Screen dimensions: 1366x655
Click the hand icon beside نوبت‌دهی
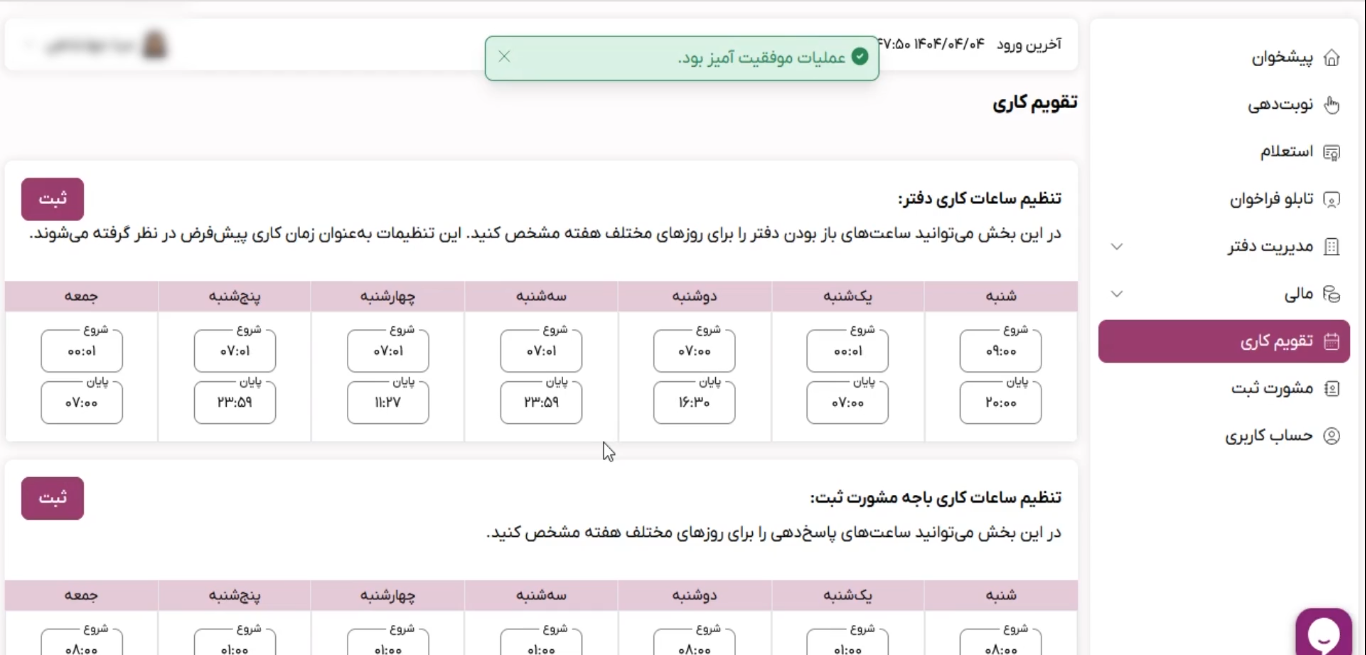(x=1331, y=105)
